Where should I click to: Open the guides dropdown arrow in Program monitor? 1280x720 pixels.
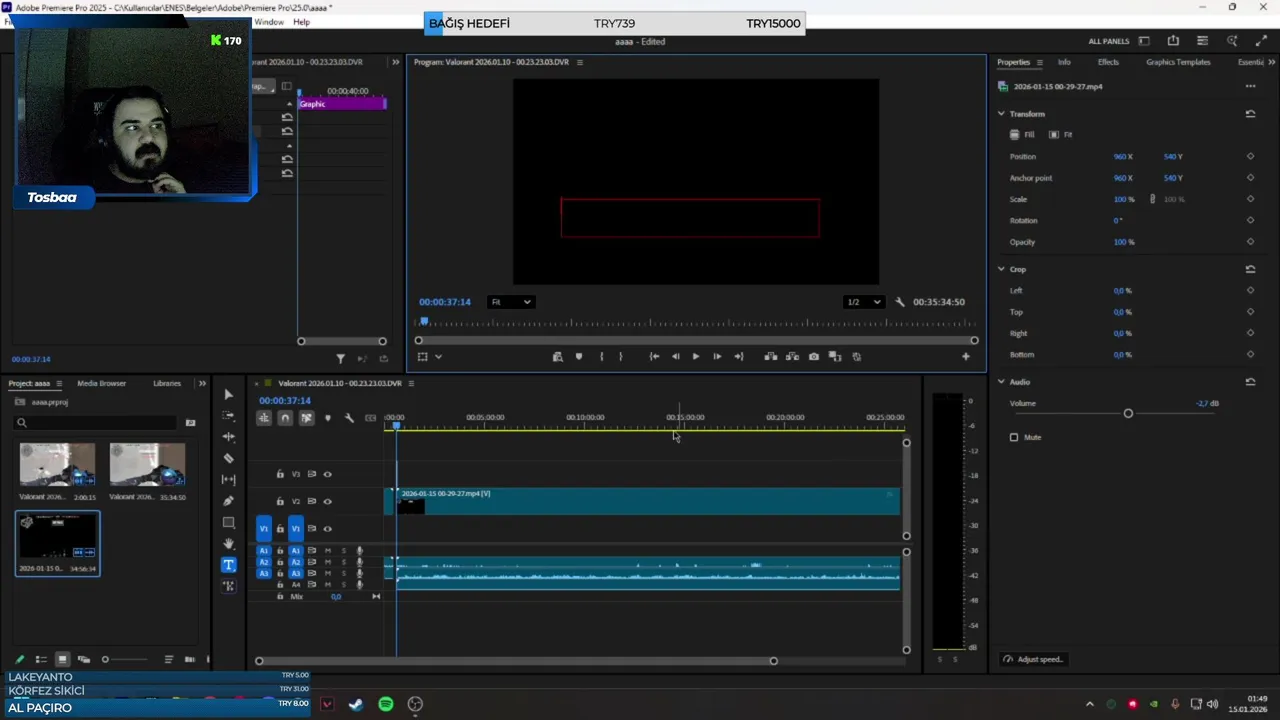[438, 357]
